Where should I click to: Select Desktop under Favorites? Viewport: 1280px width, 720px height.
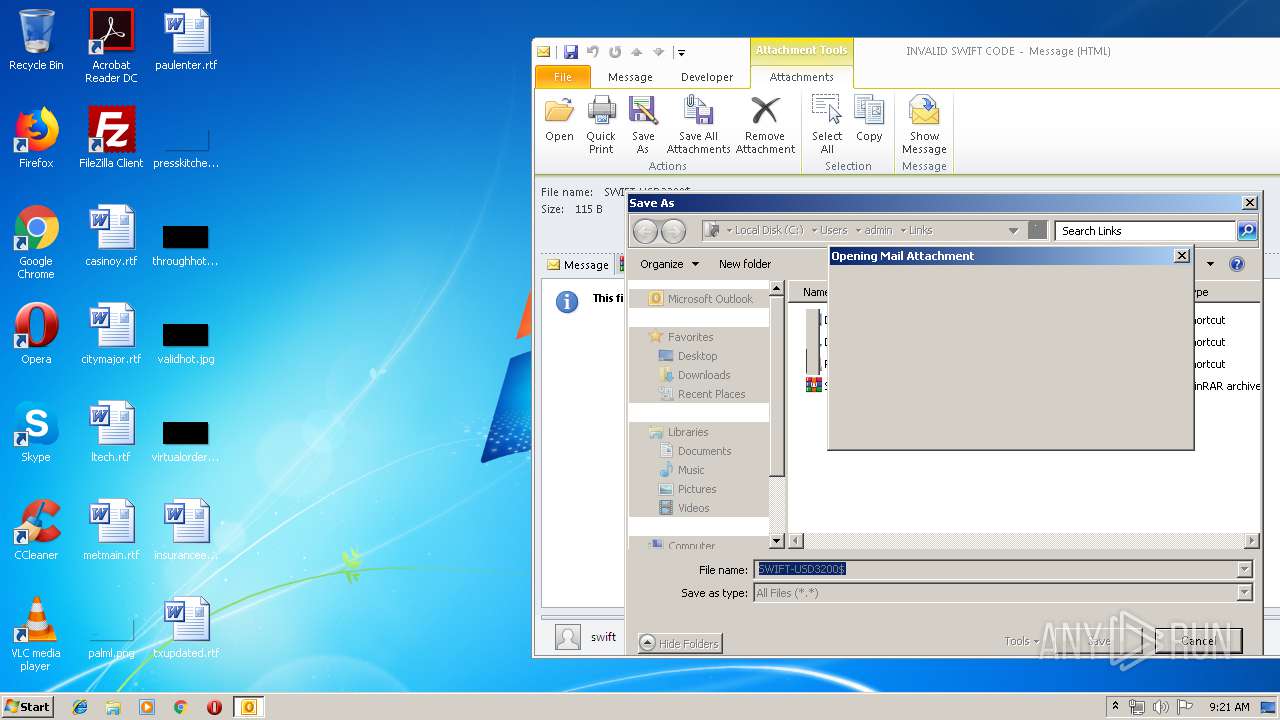click(x=688, y=356)
